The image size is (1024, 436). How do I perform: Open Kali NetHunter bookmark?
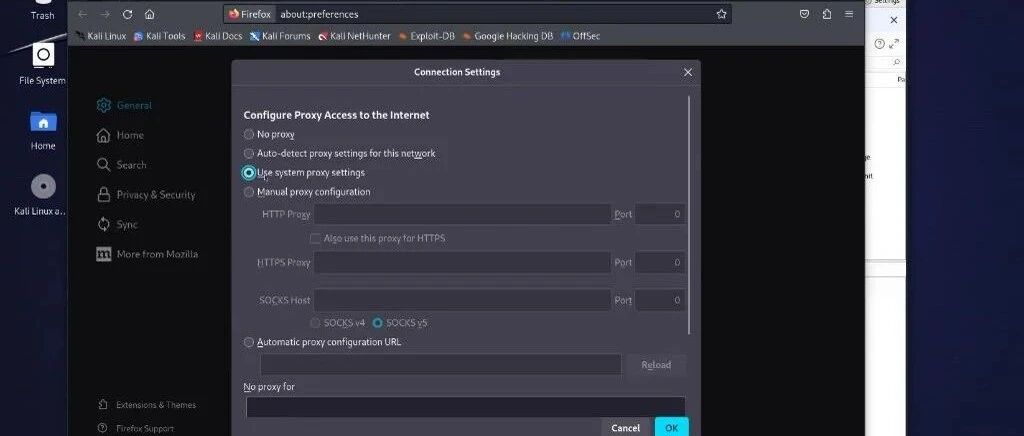coord(354,36)
